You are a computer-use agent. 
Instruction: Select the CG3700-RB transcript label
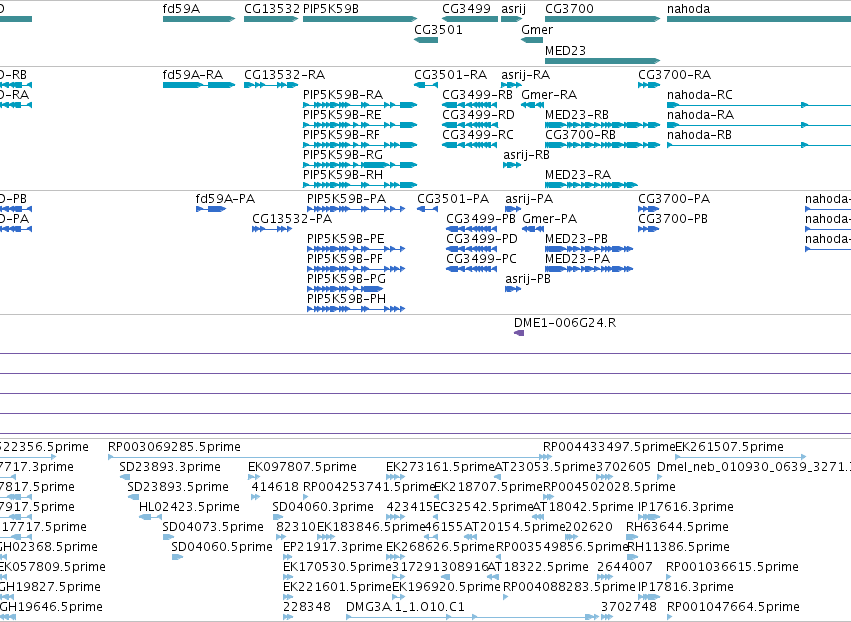click(580, 135)
